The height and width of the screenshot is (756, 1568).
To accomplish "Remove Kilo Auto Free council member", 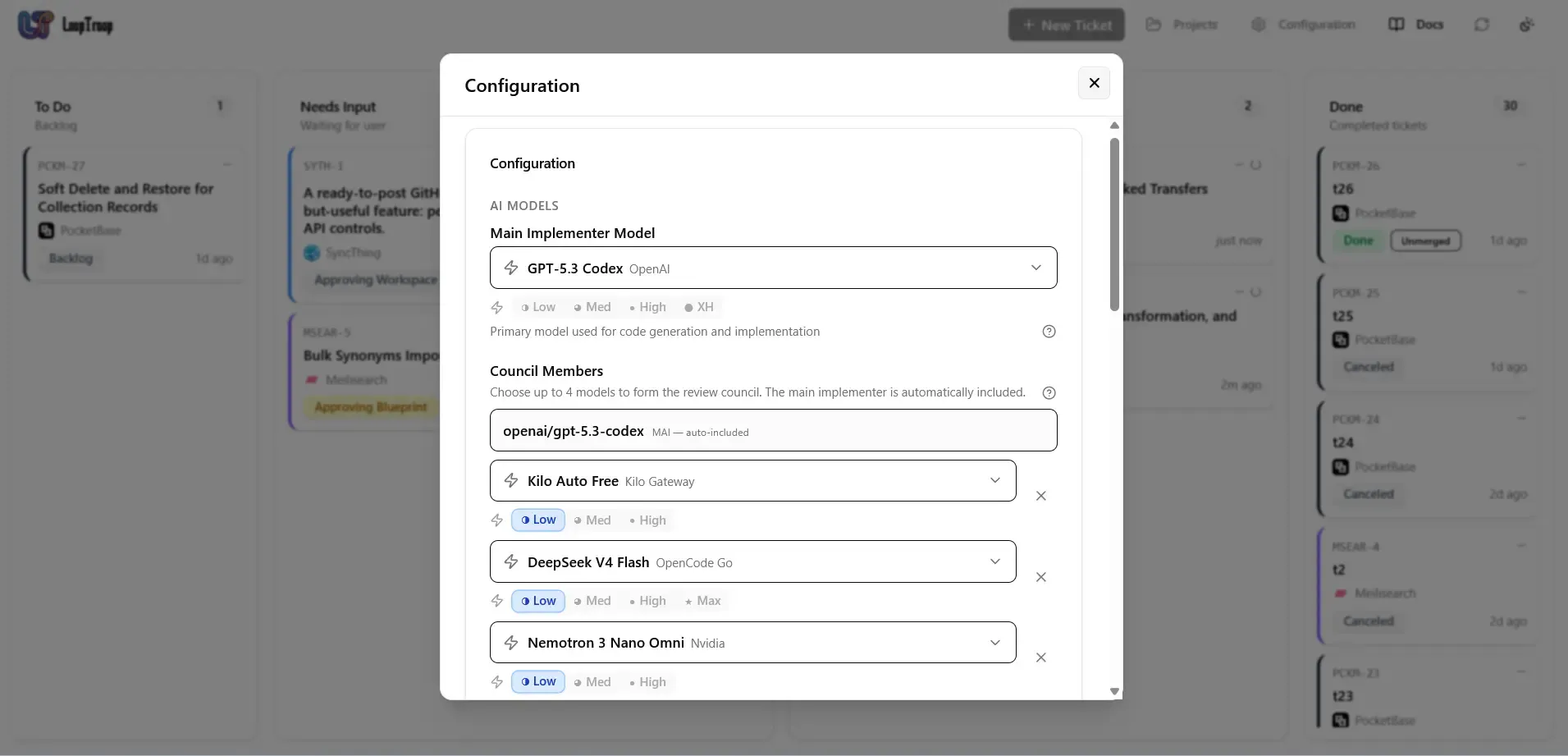I will coord(1040,496).
